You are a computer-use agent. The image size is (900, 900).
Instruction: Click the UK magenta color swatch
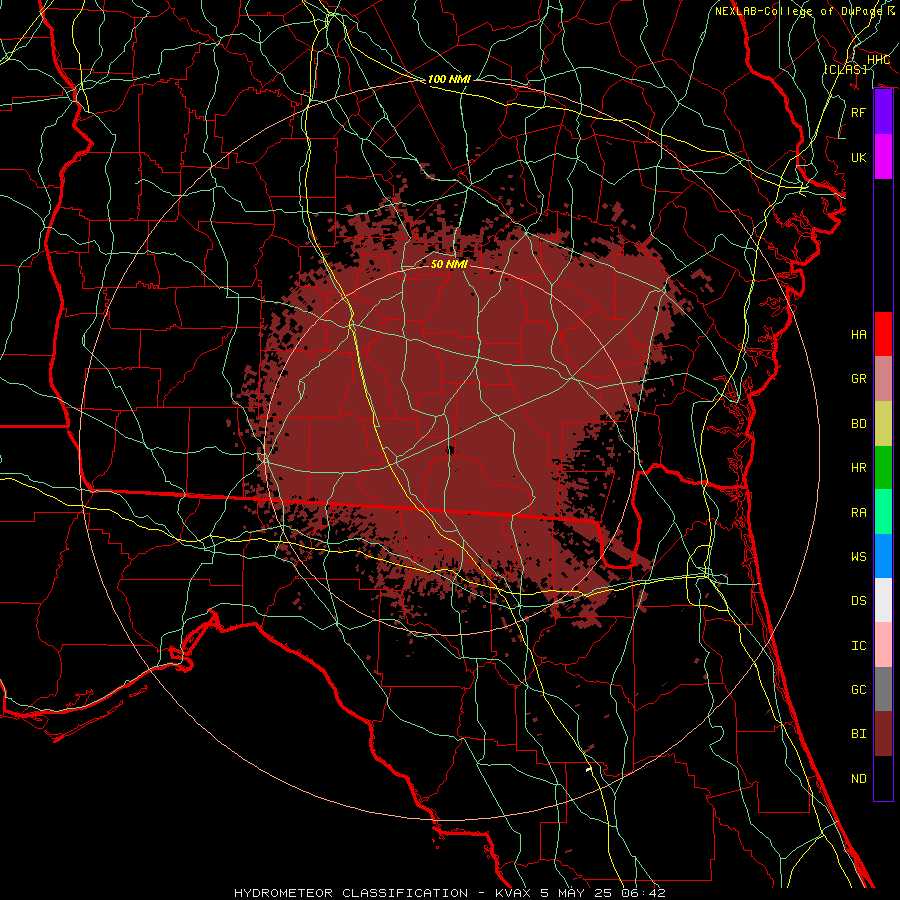pyautogui.click(x=883, y=157)
